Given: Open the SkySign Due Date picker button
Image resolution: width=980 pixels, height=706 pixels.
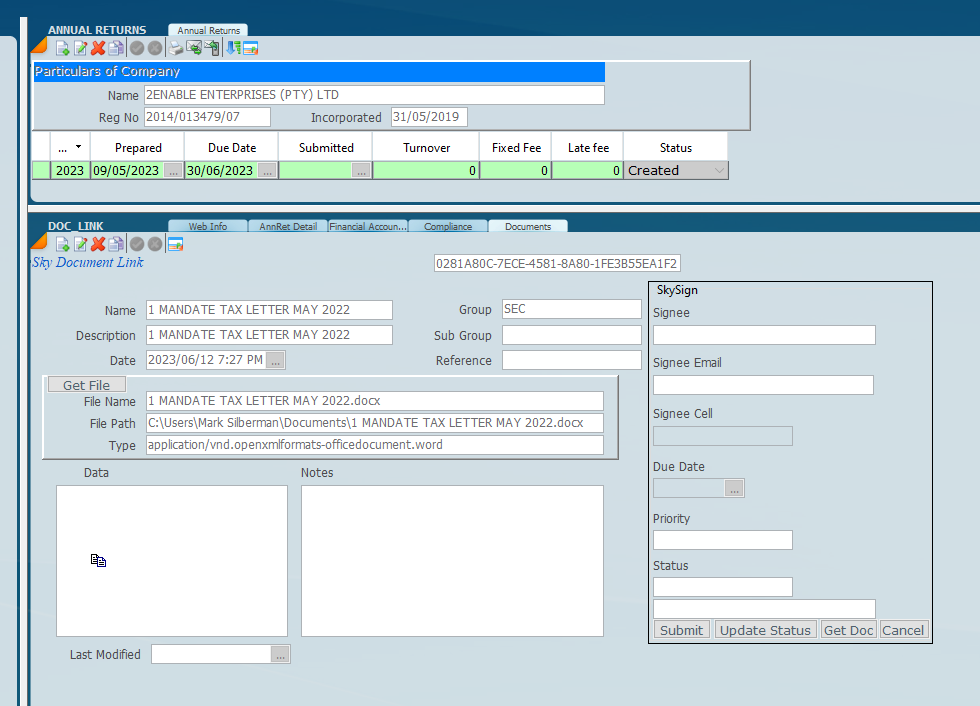Looking at the screenshot, I should [734, 489].
